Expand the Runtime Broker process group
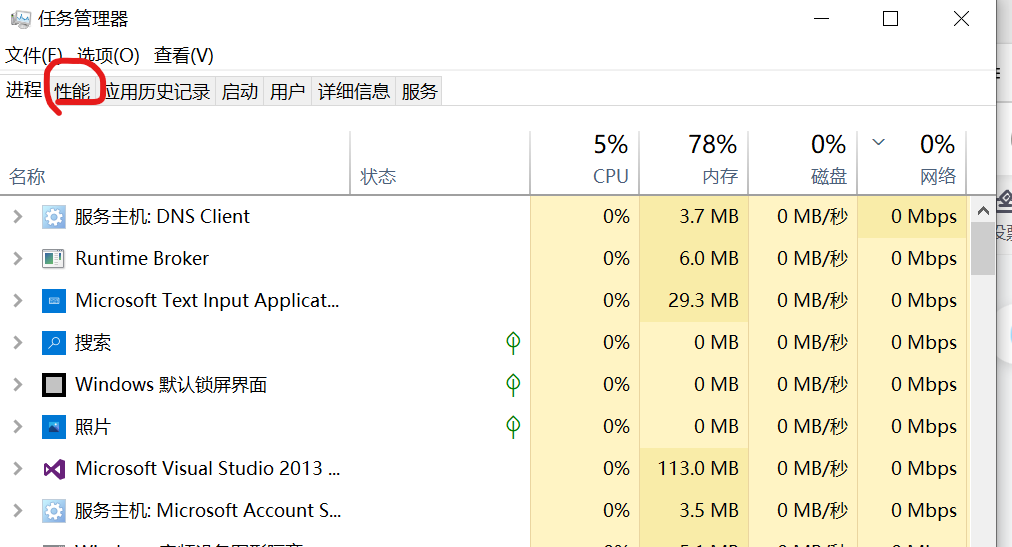The image size is (1012, 547). pyautogui.click(x=18, y=259)
